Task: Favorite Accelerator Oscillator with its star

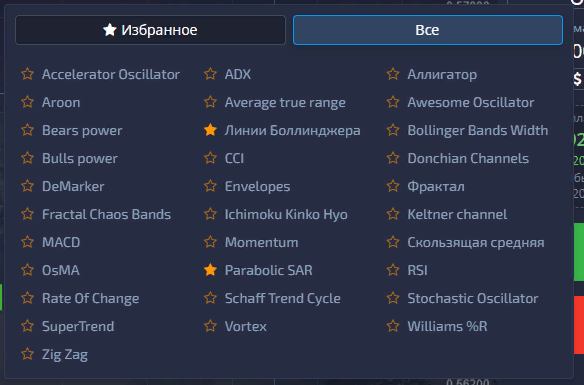Action: (28, 74)
